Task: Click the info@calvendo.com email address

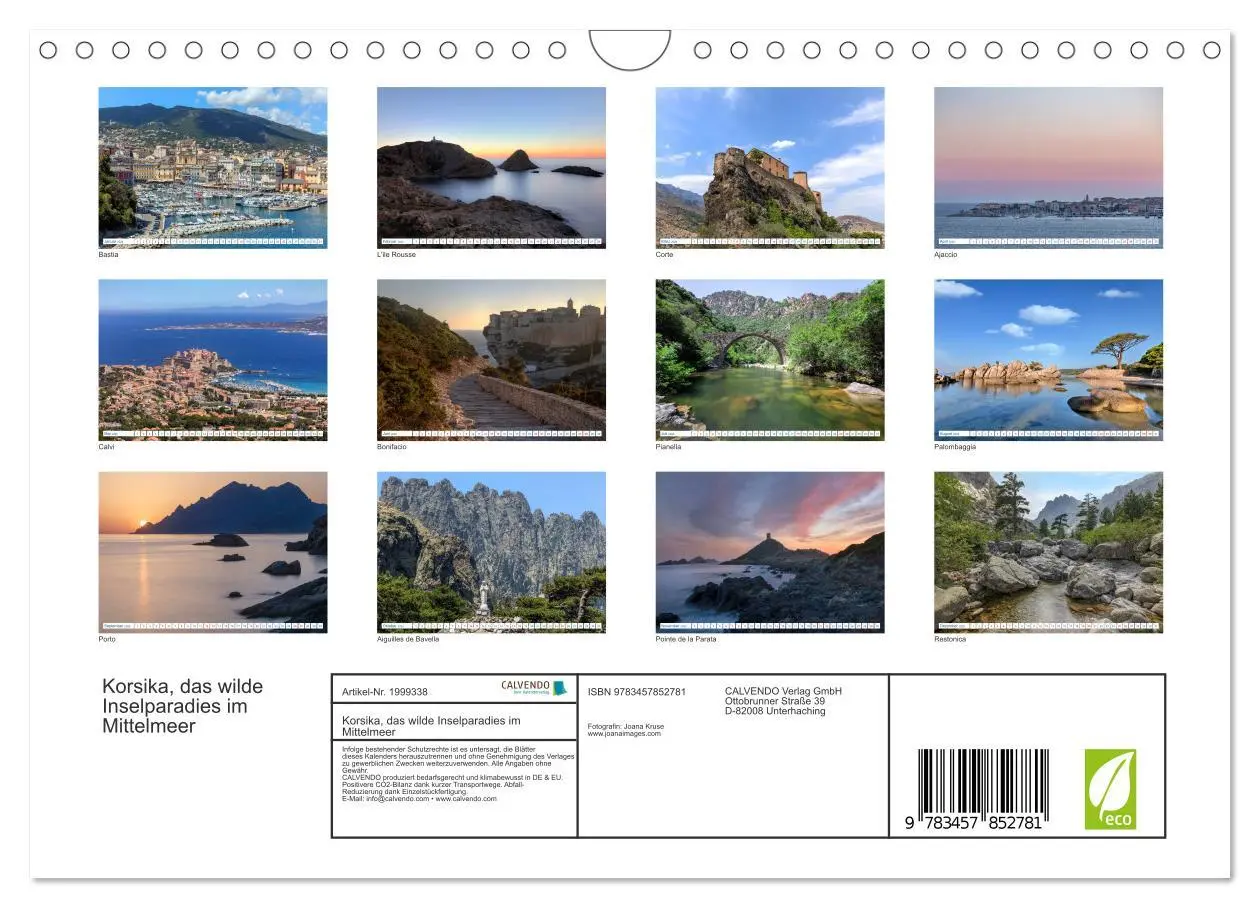Action: point(395,799)
